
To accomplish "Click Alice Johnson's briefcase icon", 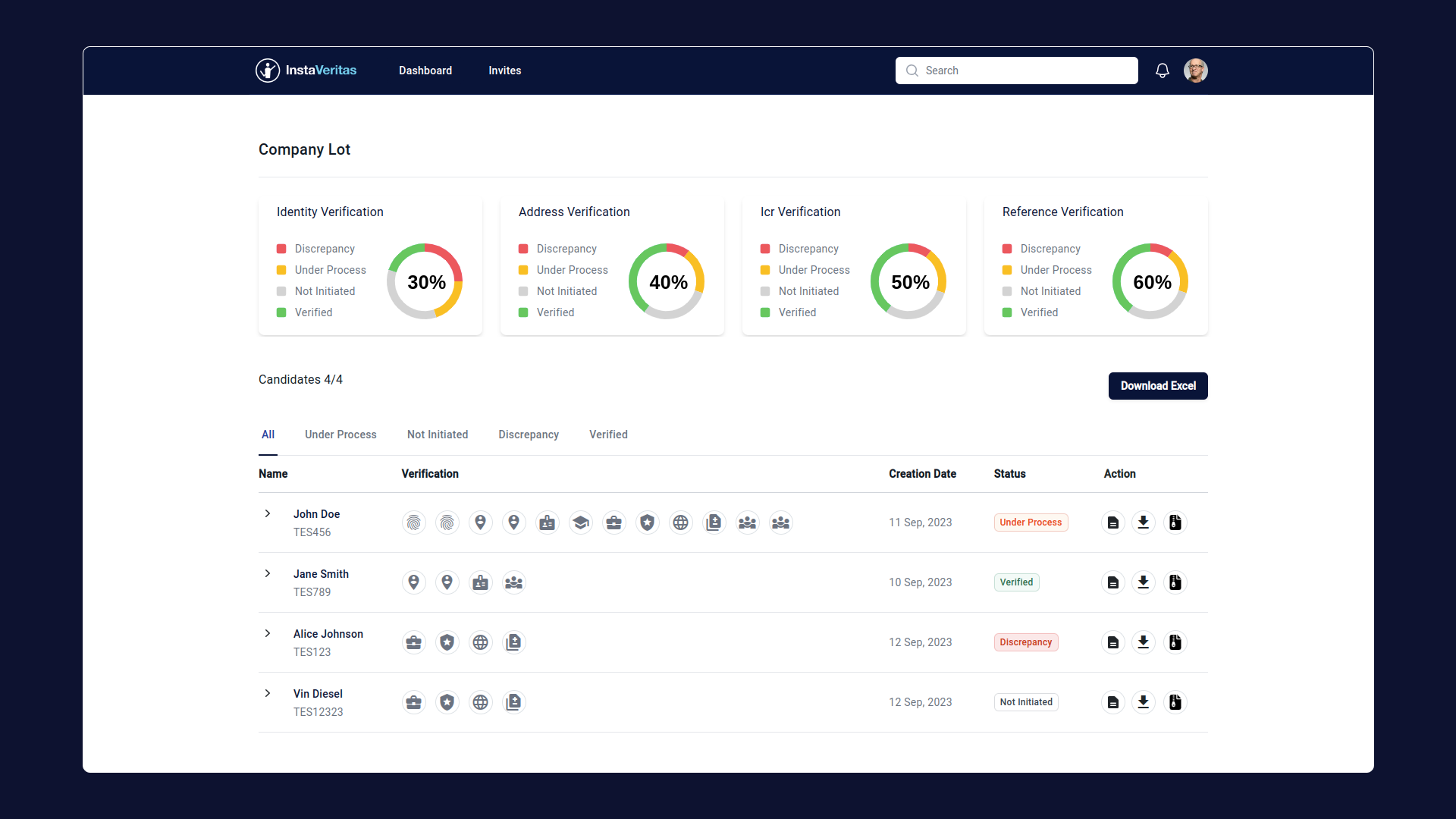I will click(x=414, y=642).
